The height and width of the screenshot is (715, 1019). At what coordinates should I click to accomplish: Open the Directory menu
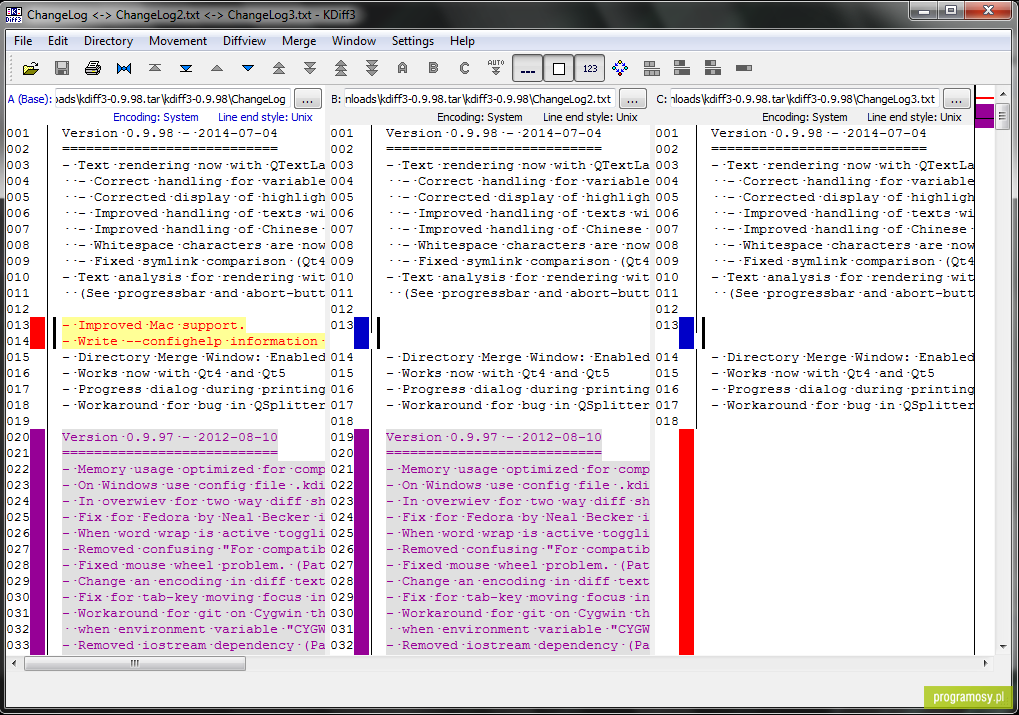click(109, 41)
